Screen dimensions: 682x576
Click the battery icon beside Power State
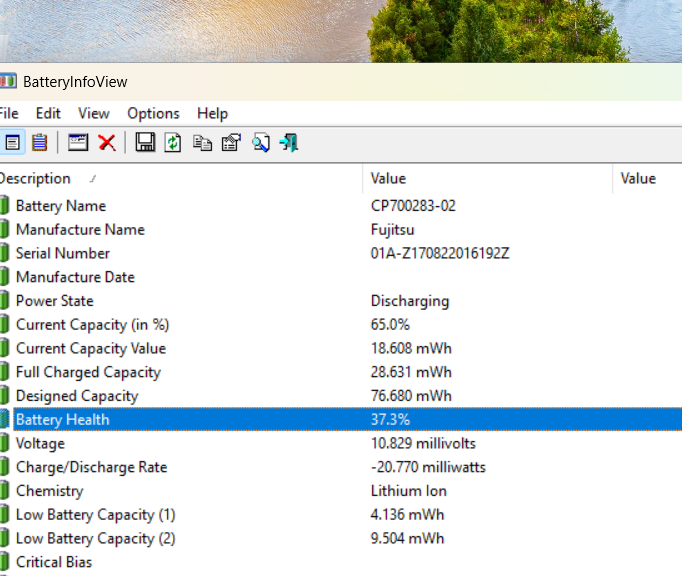(x=4, y=300)
